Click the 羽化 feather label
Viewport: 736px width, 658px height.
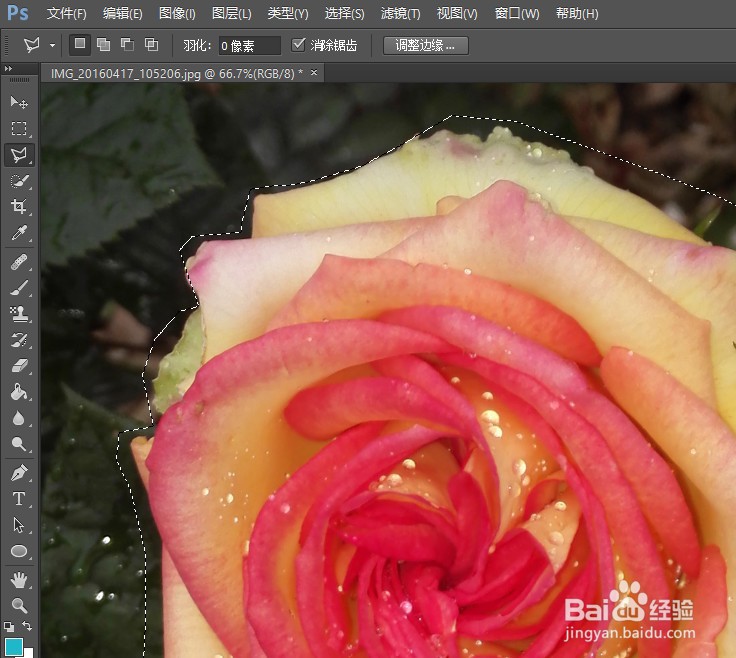[x=197, y=46]
